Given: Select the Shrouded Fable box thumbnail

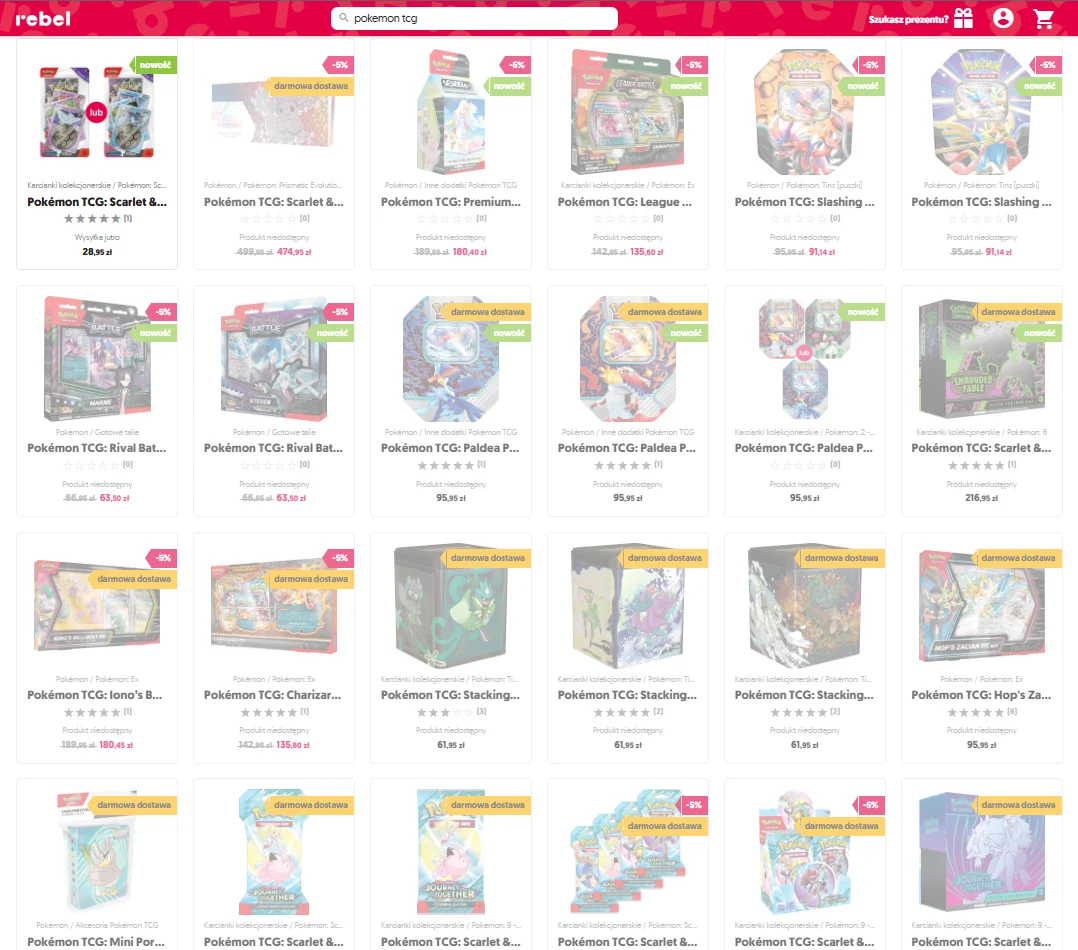Looking at the screenshot, I should point(982,359).
